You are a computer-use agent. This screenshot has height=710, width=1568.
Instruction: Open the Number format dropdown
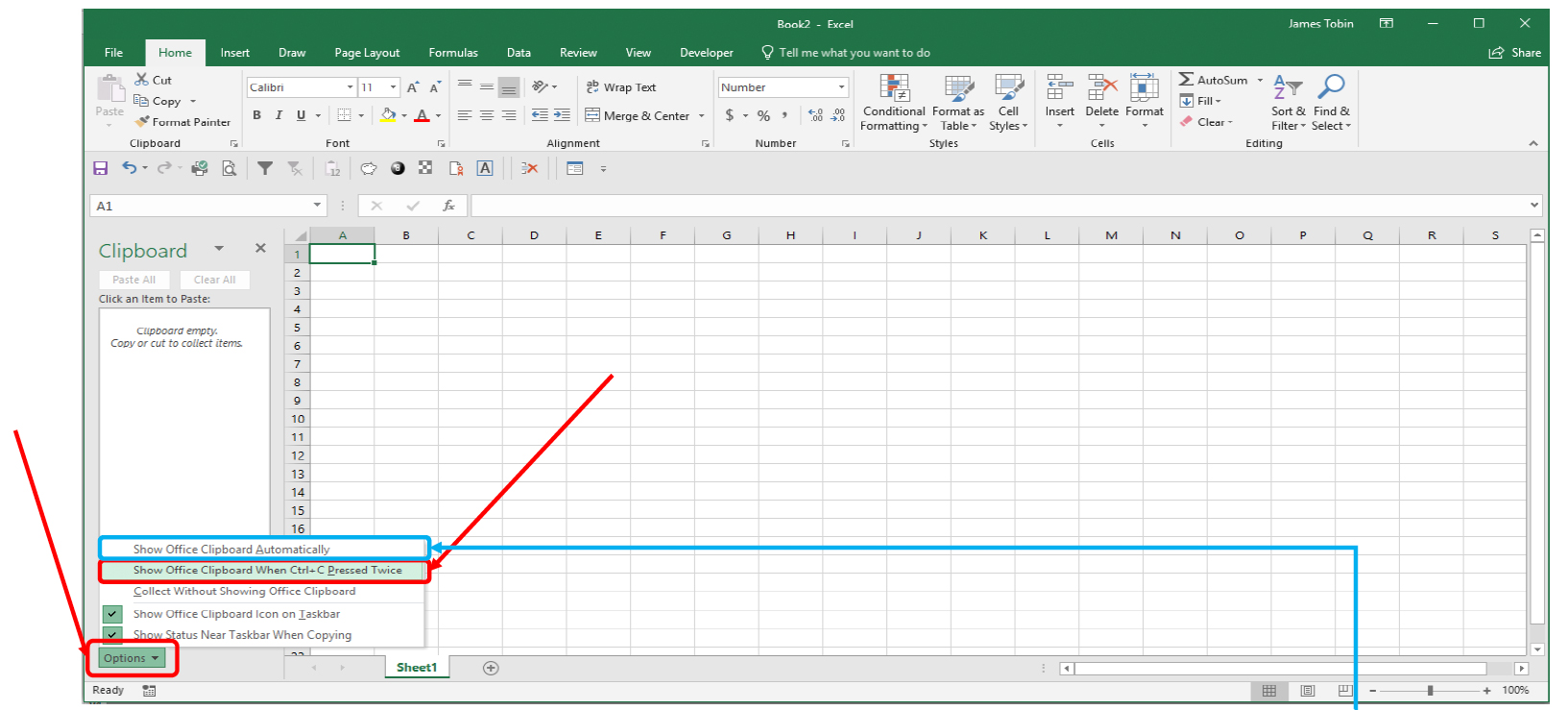841,87
